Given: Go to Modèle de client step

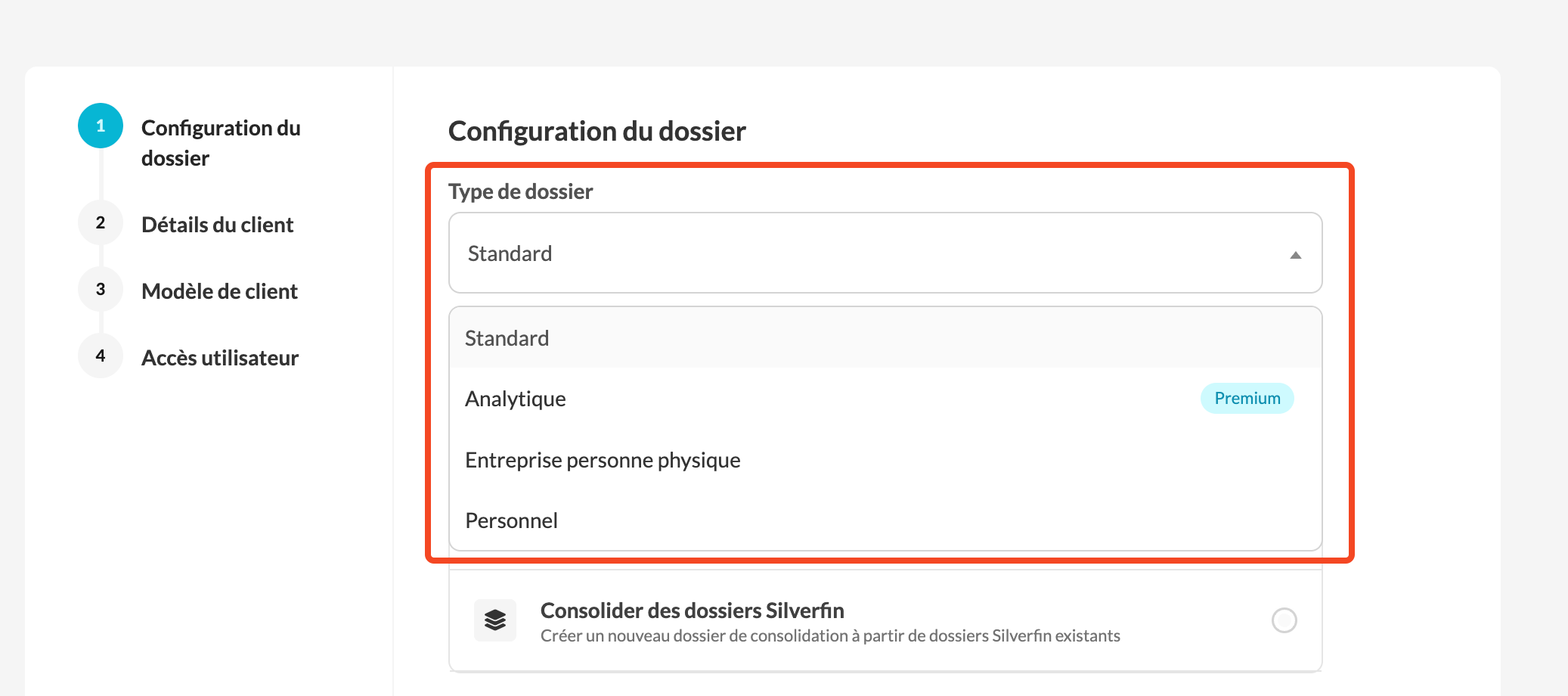Looking at the screenshot, I should 219,291.
